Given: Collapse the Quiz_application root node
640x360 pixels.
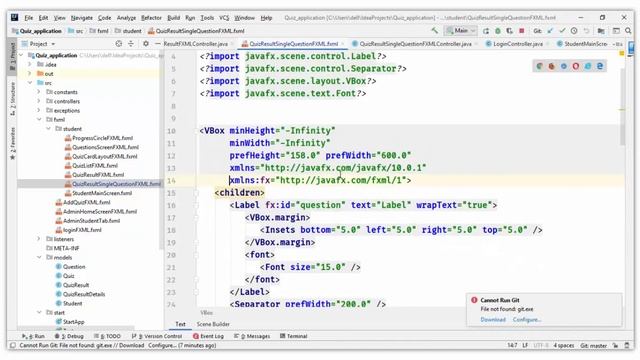Looking at the screenshot, I should coord(21,55).
